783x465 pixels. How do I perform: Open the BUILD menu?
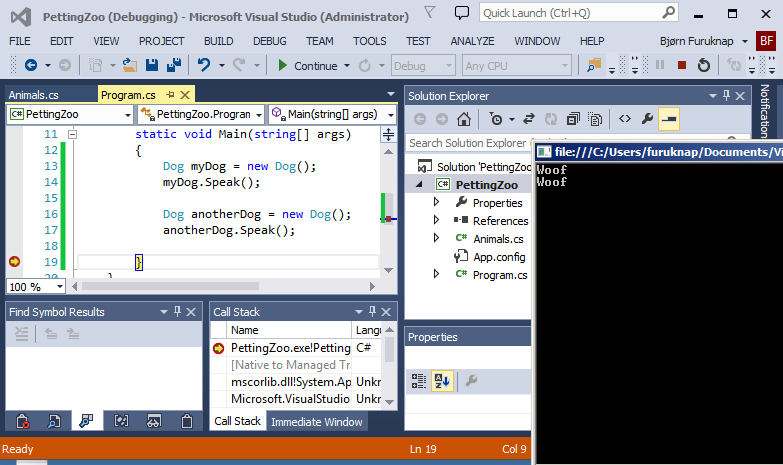(218, 41)
